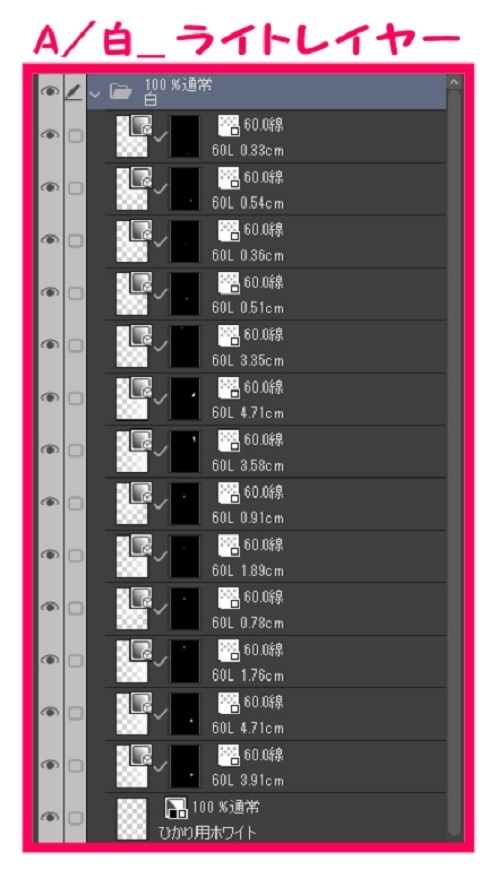Screen dimensions: 500x878
Task: Click the pen editing-layer icon beside 白 folder
Action: pyautogui.click(x=74, y=92)
